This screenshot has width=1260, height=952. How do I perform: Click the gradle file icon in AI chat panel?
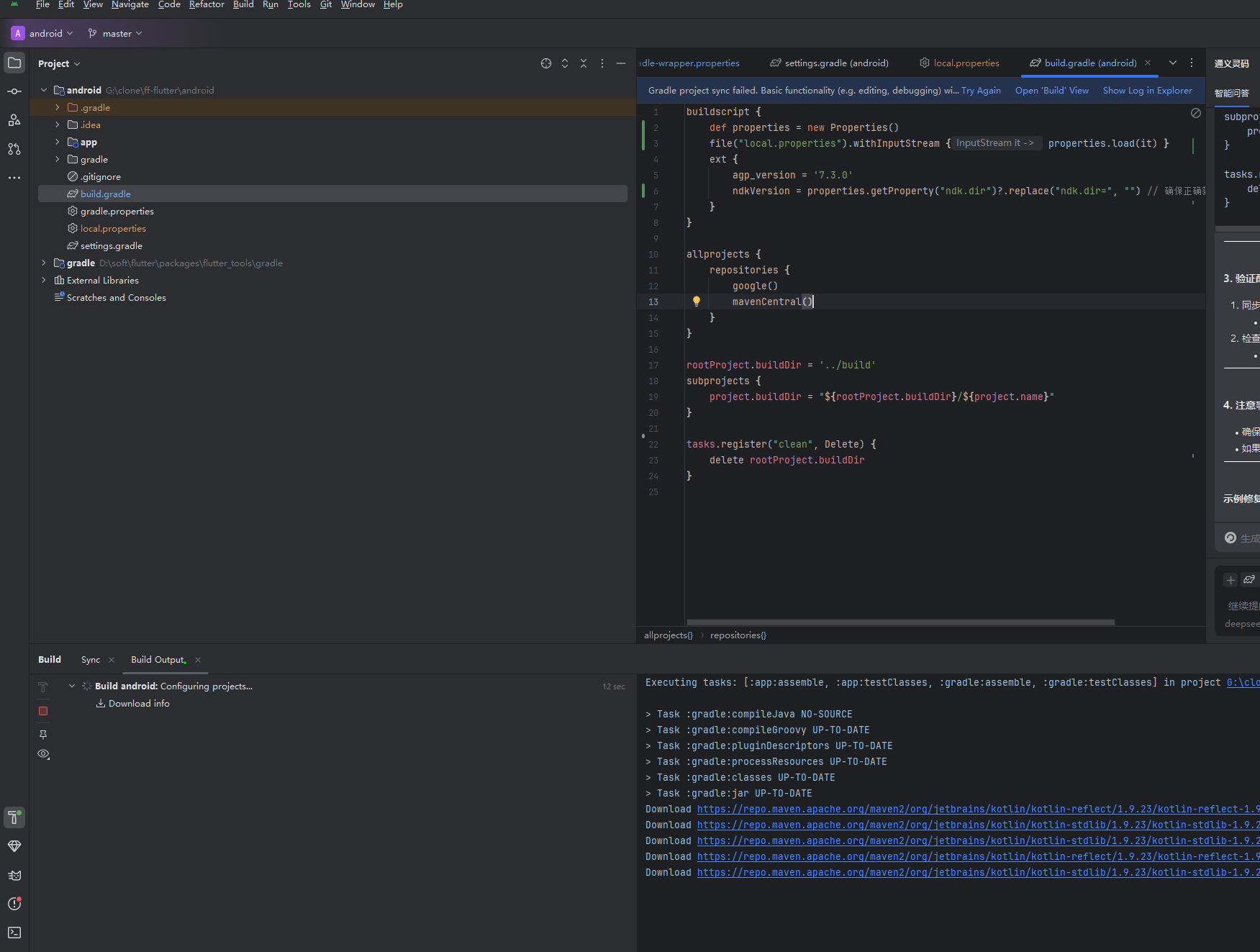point(1249,580)
